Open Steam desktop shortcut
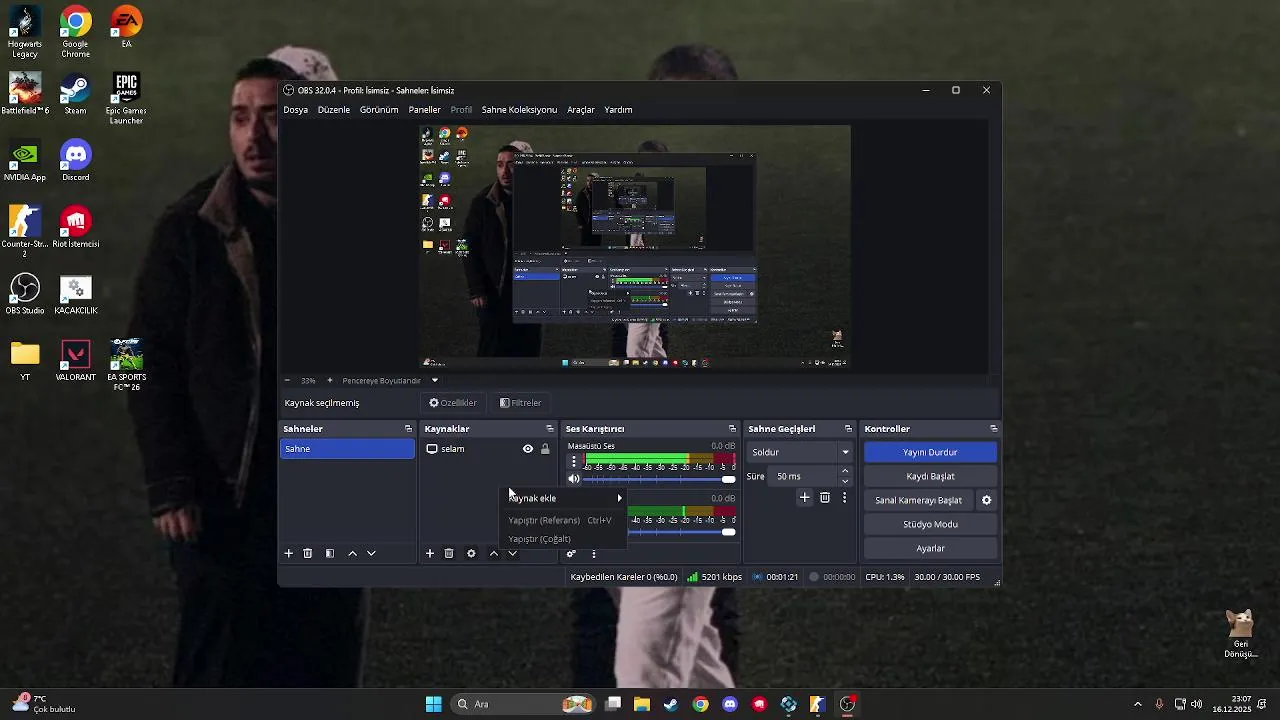 pos(75,95)
